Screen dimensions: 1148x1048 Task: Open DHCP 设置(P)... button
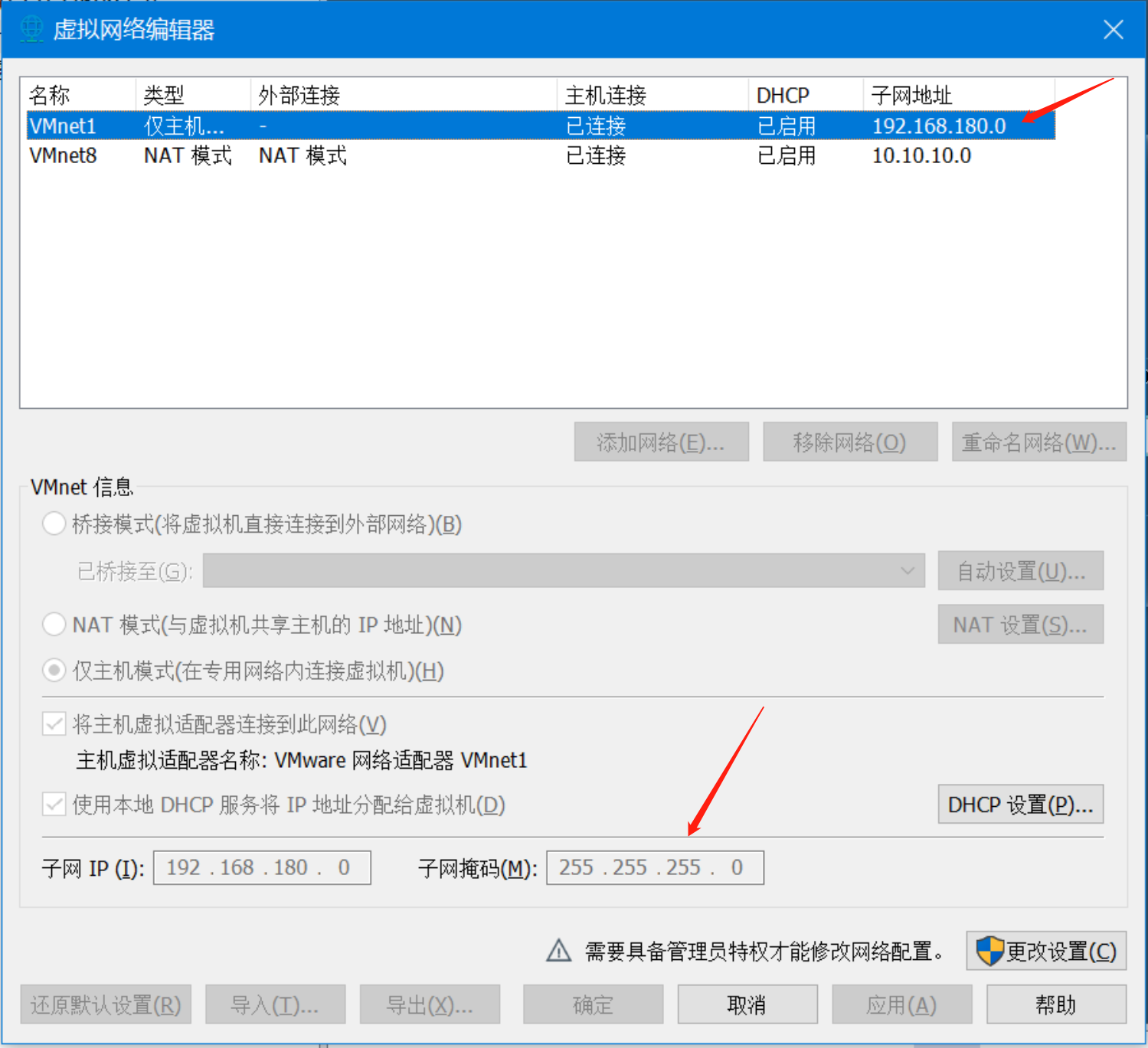1021,804
